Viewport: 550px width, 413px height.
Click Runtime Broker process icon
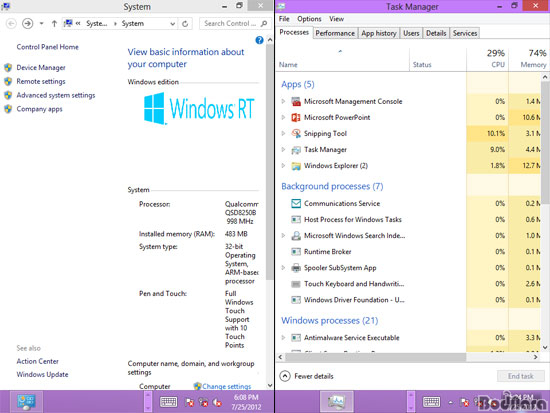296,252
